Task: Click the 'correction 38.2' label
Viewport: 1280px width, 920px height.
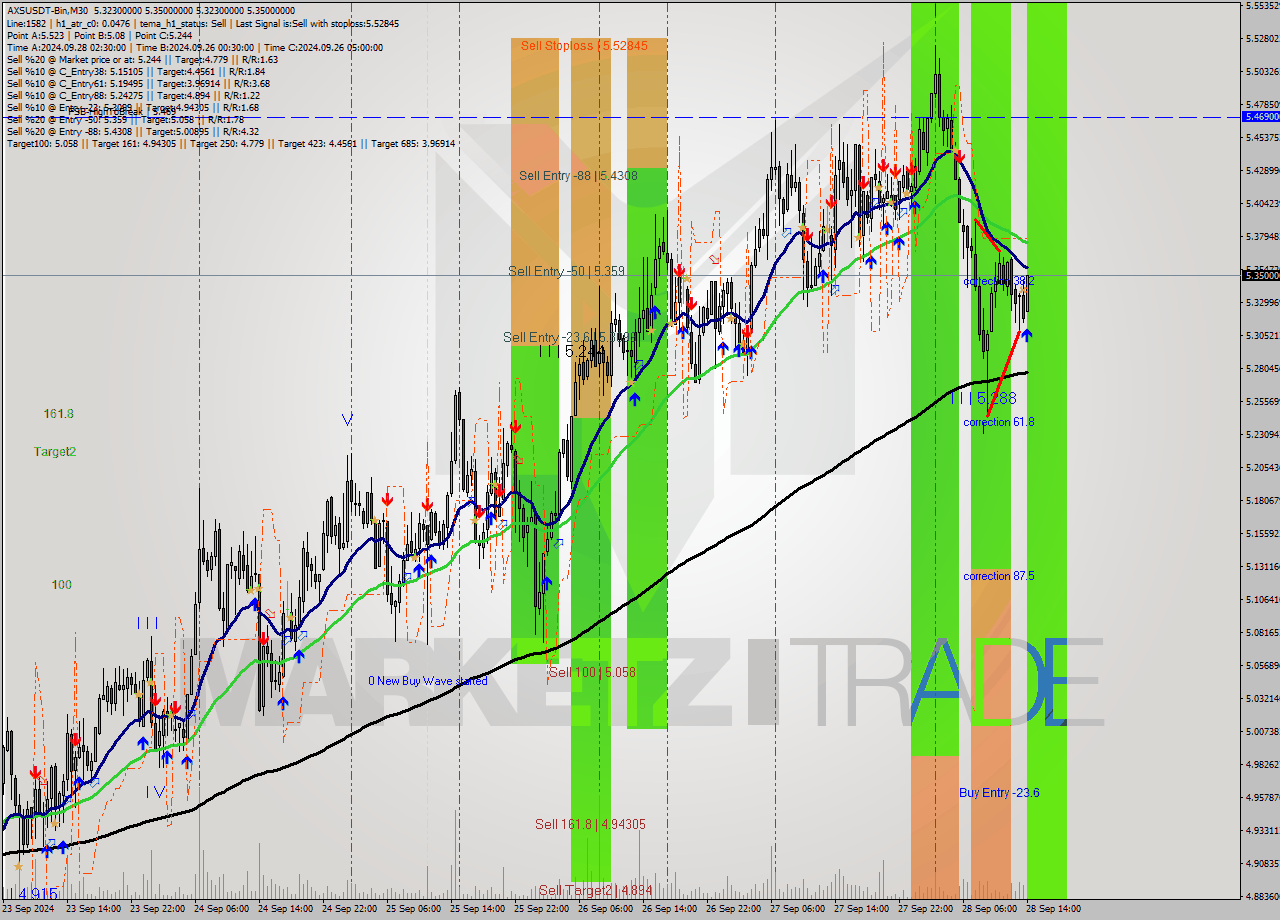Action: click(x=998, y=282)
